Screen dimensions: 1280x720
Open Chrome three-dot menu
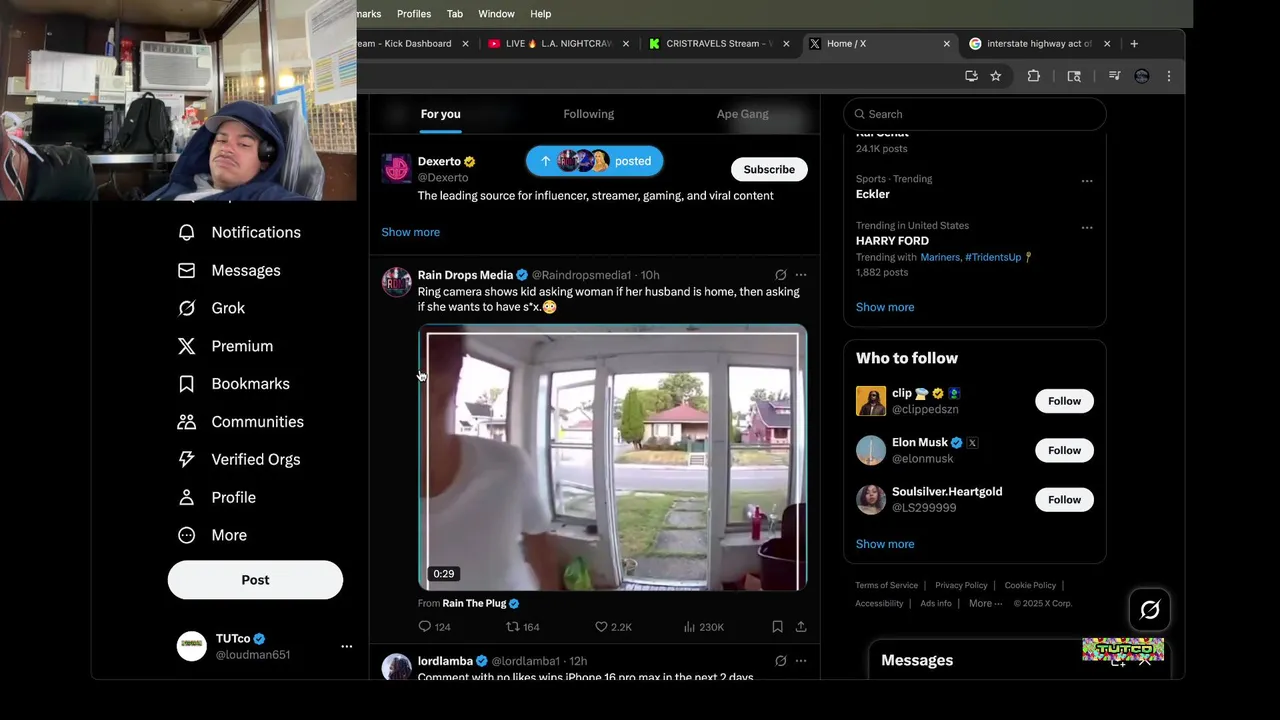(x=1168, y=76)
